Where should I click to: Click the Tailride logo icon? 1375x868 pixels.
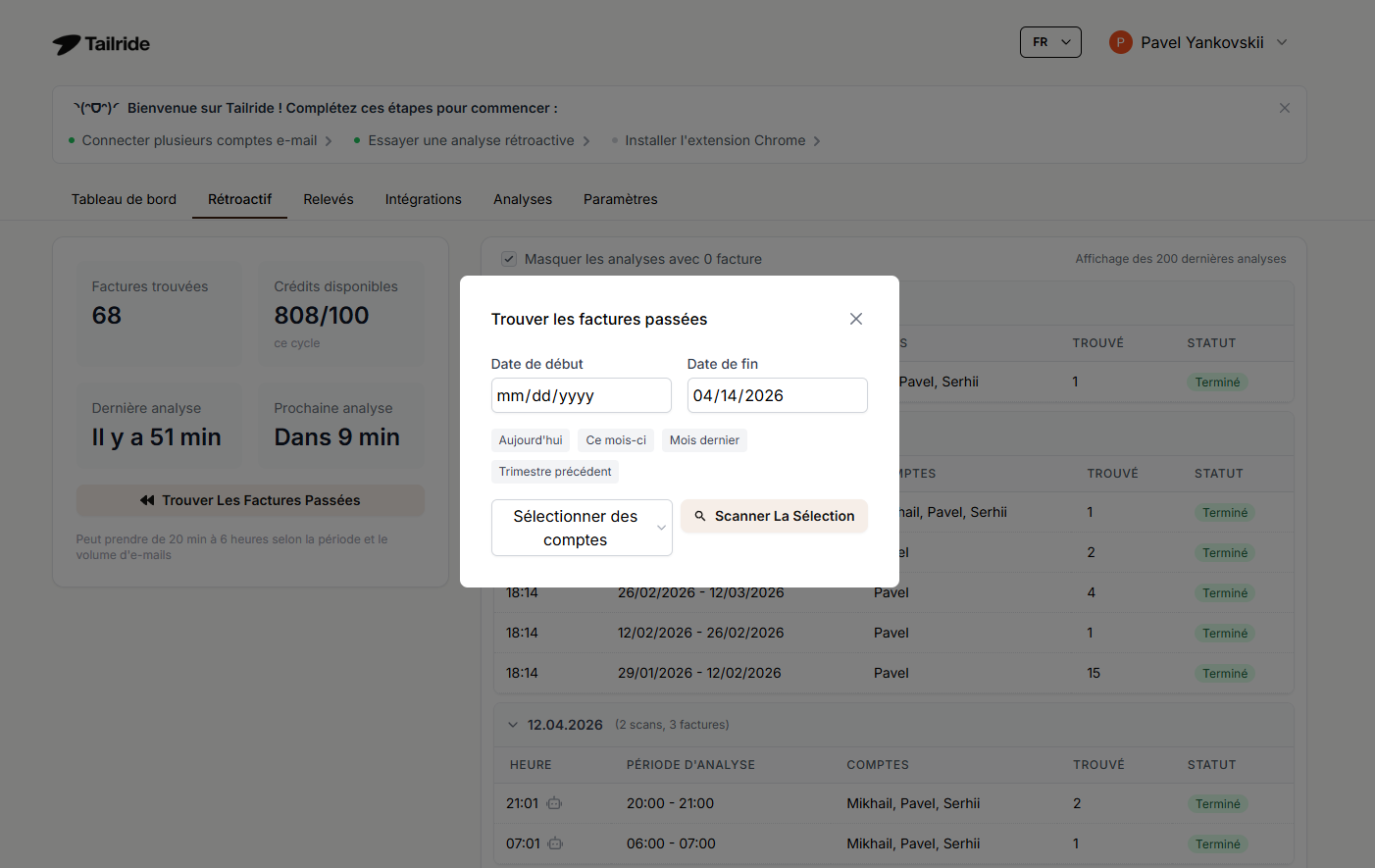pyautogui.click(x=67, y=44)
